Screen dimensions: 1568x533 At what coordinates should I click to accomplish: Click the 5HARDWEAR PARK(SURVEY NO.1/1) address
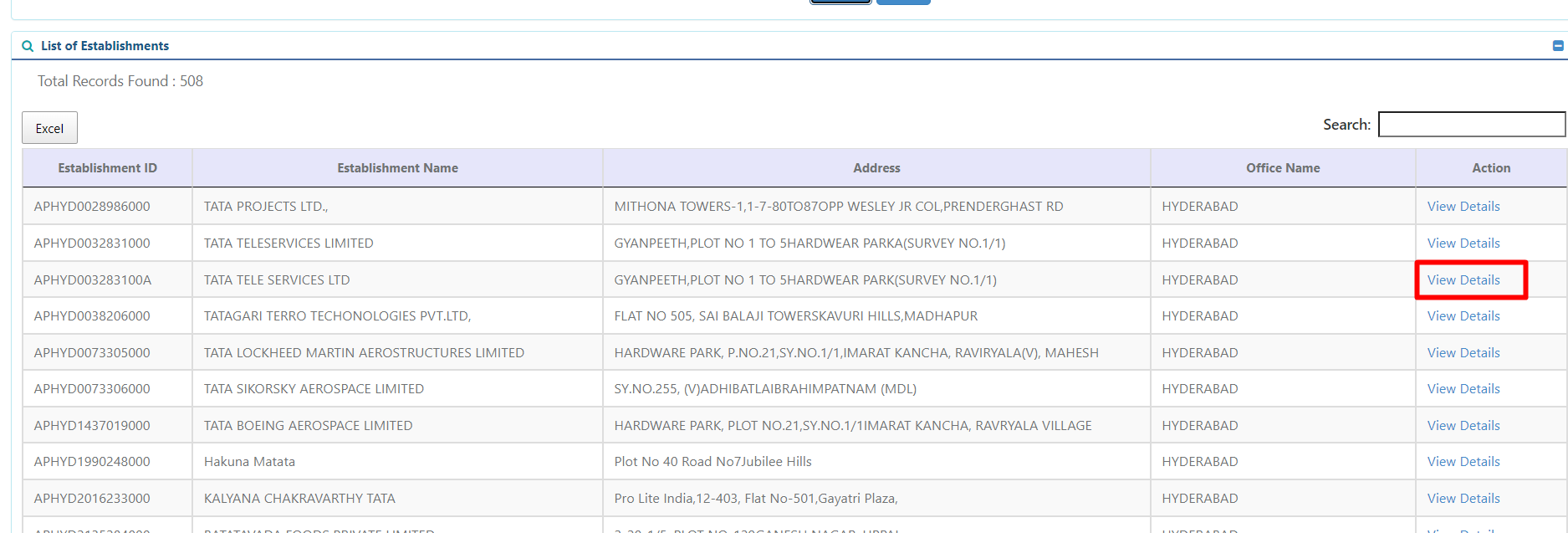(x=805, y=280)
